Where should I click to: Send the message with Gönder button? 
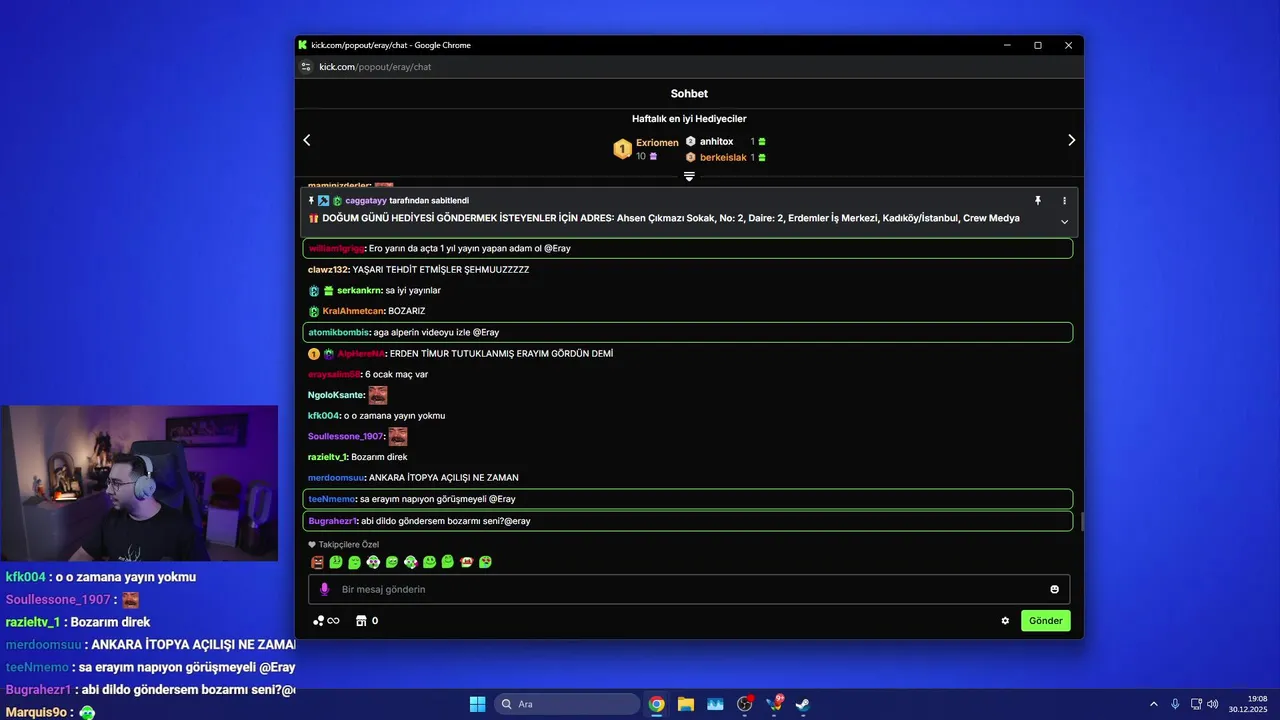(x=1046, y=621)
